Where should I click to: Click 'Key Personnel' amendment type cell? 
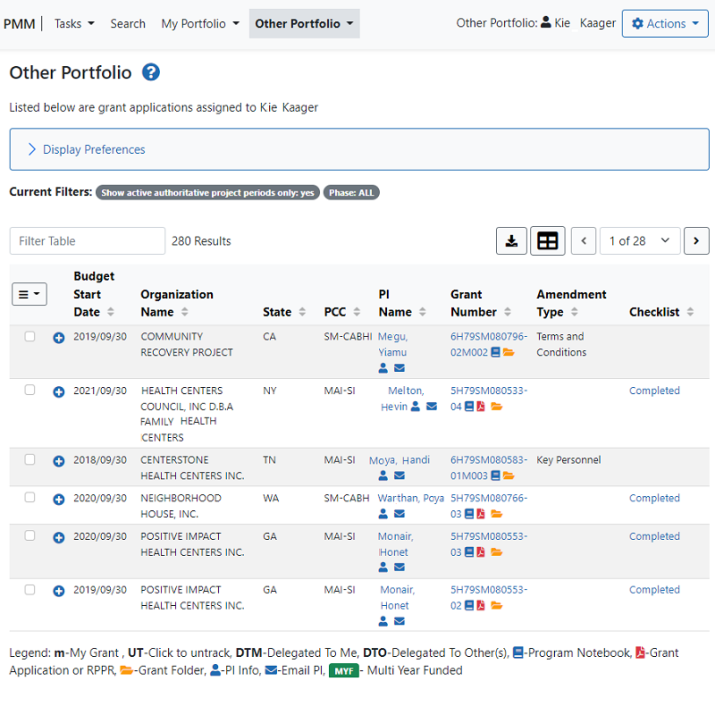[569, 460]
